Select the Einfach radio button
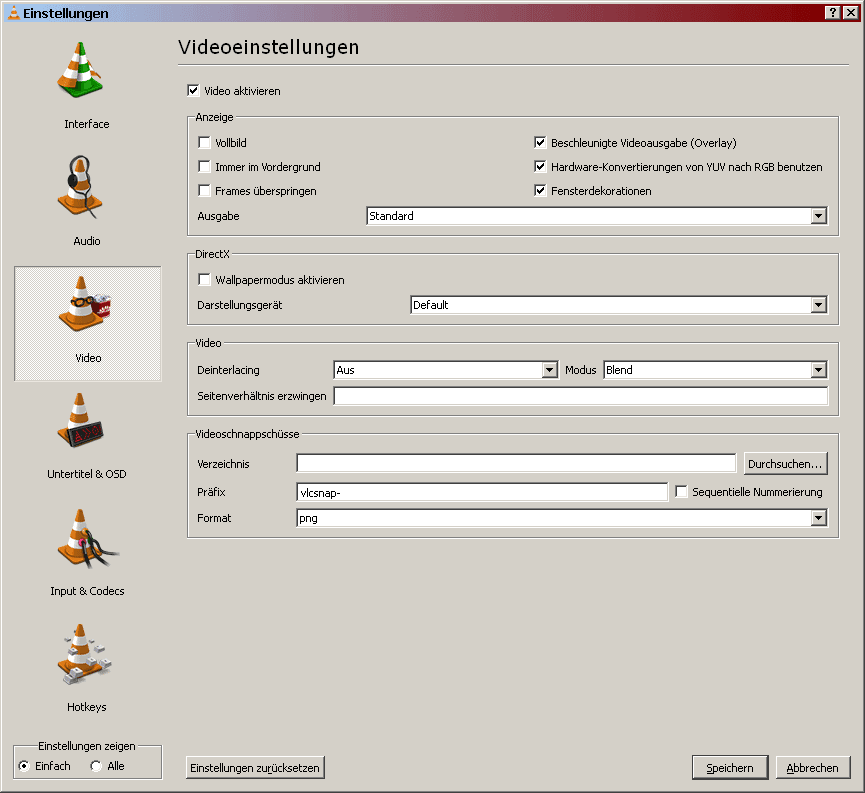 click(24, 766)
